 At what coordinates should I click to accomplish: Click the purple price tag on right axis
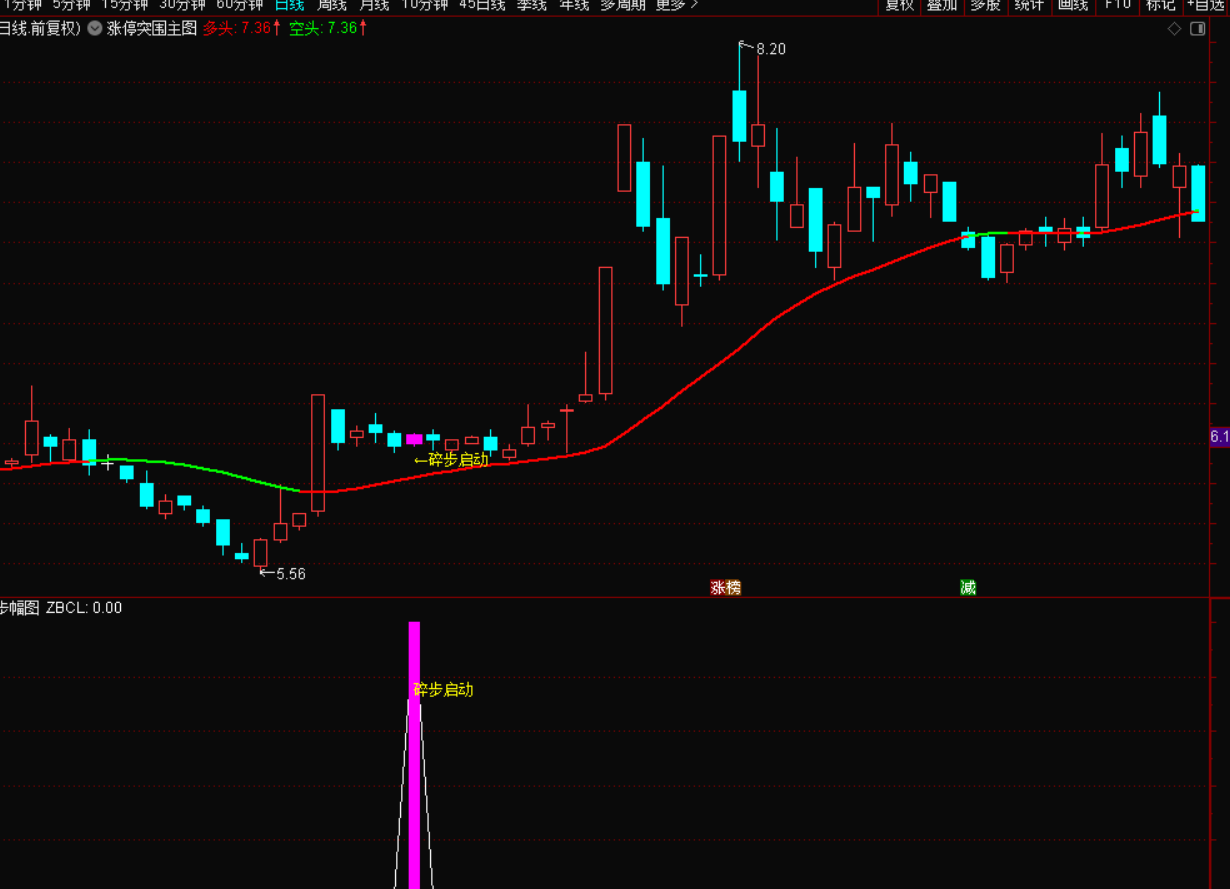pyautogui.click(x=1219, y=437)
